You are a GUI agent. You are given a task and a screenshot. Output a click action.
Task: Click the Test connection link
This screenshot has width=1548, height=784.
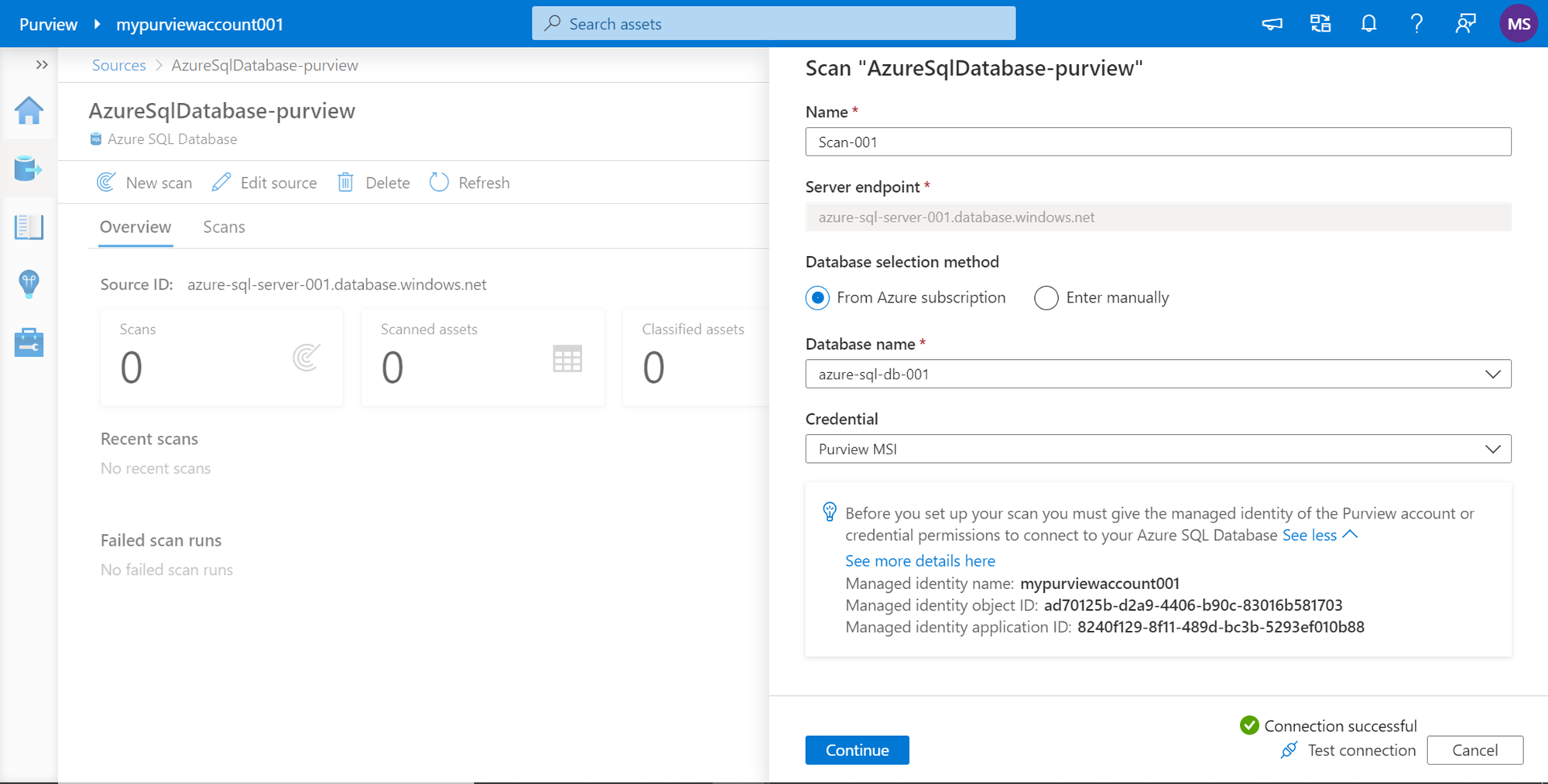point(1361,750)
